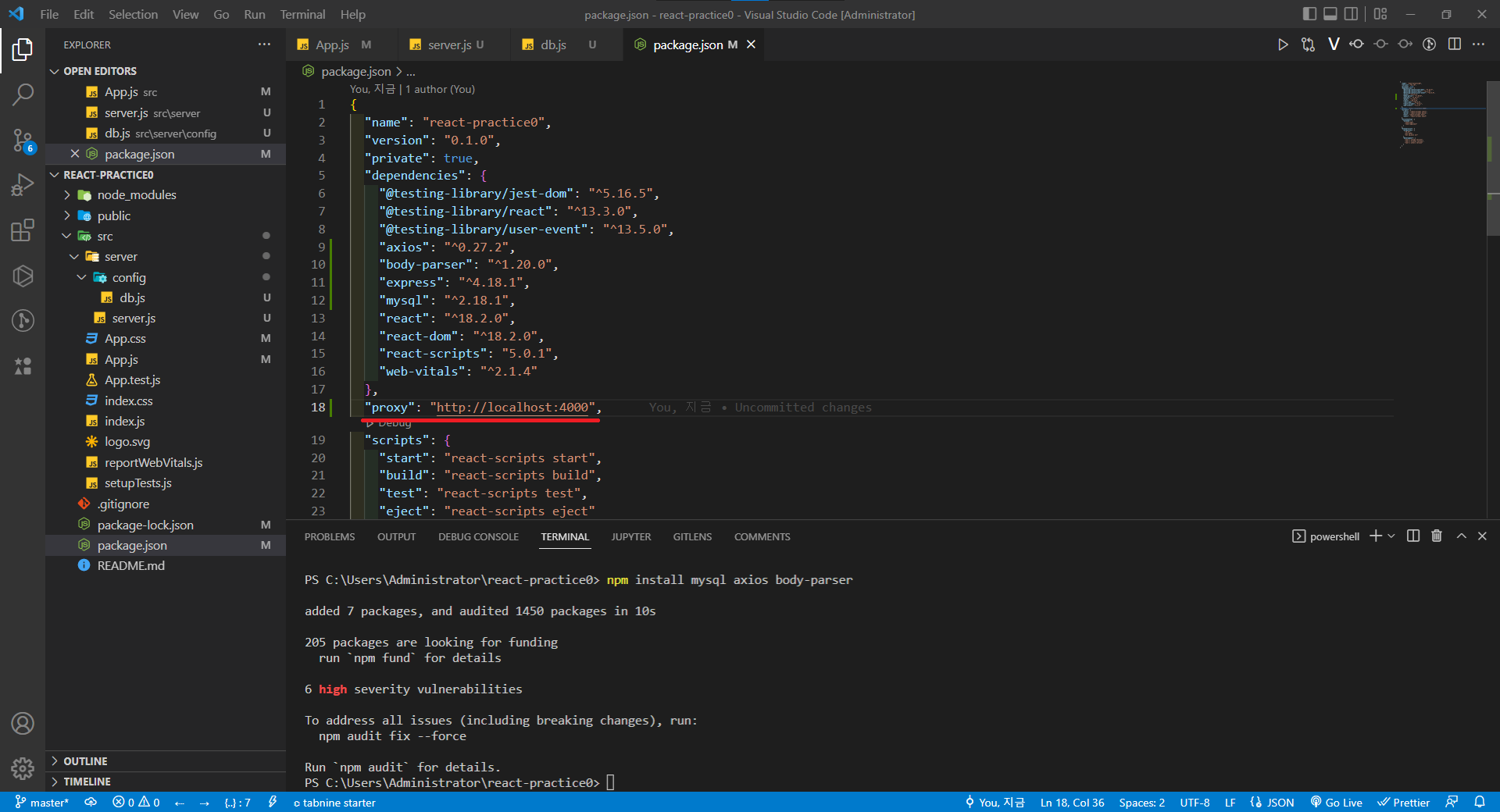Viewport: 1500px width, 812px height.
Task: Collapse the server folder
Action: click(74, 256)
